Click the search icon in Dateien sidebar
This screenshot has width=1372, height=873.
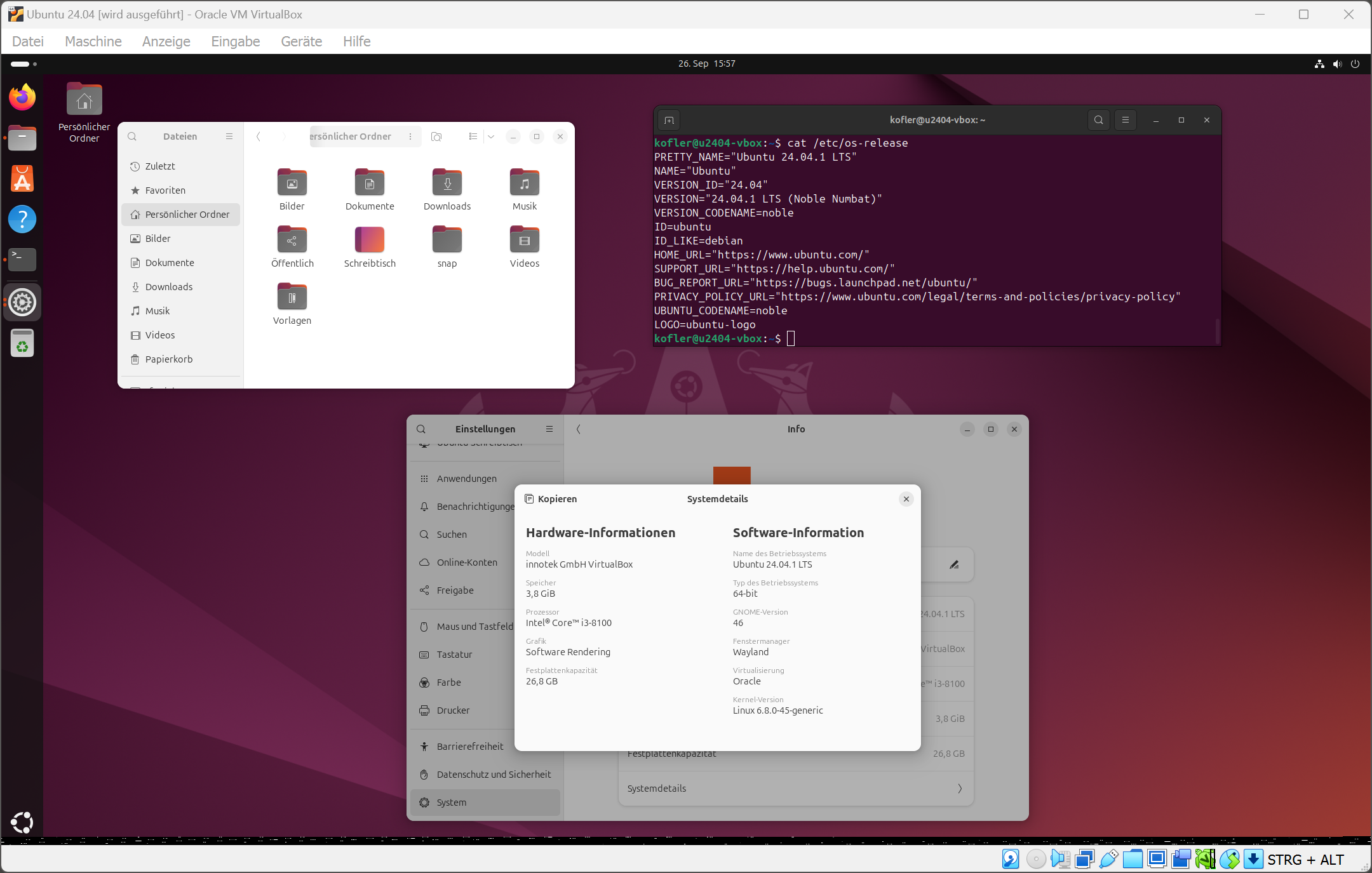point(132,137)
